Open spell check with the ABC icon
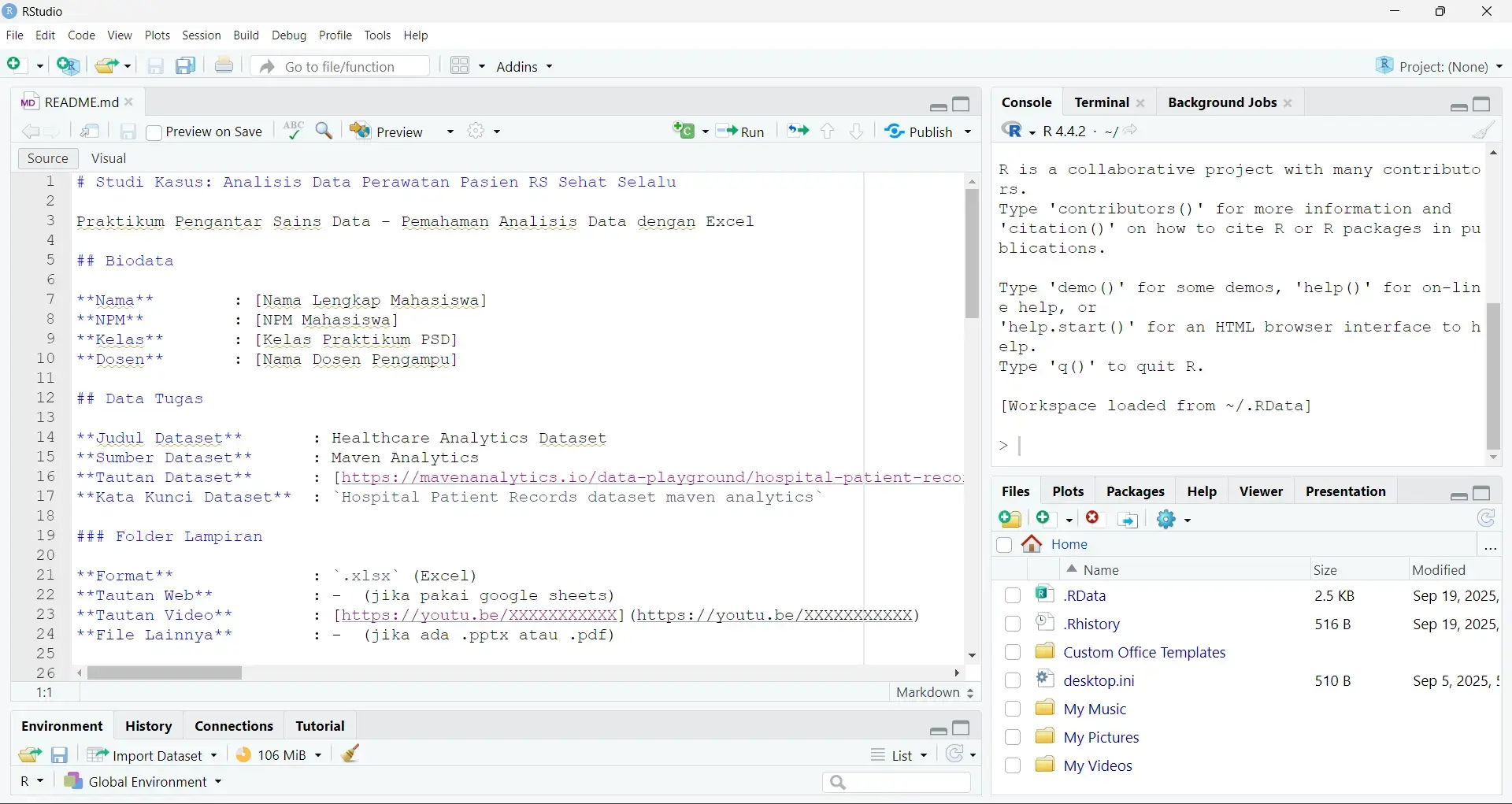 (292, 131)
